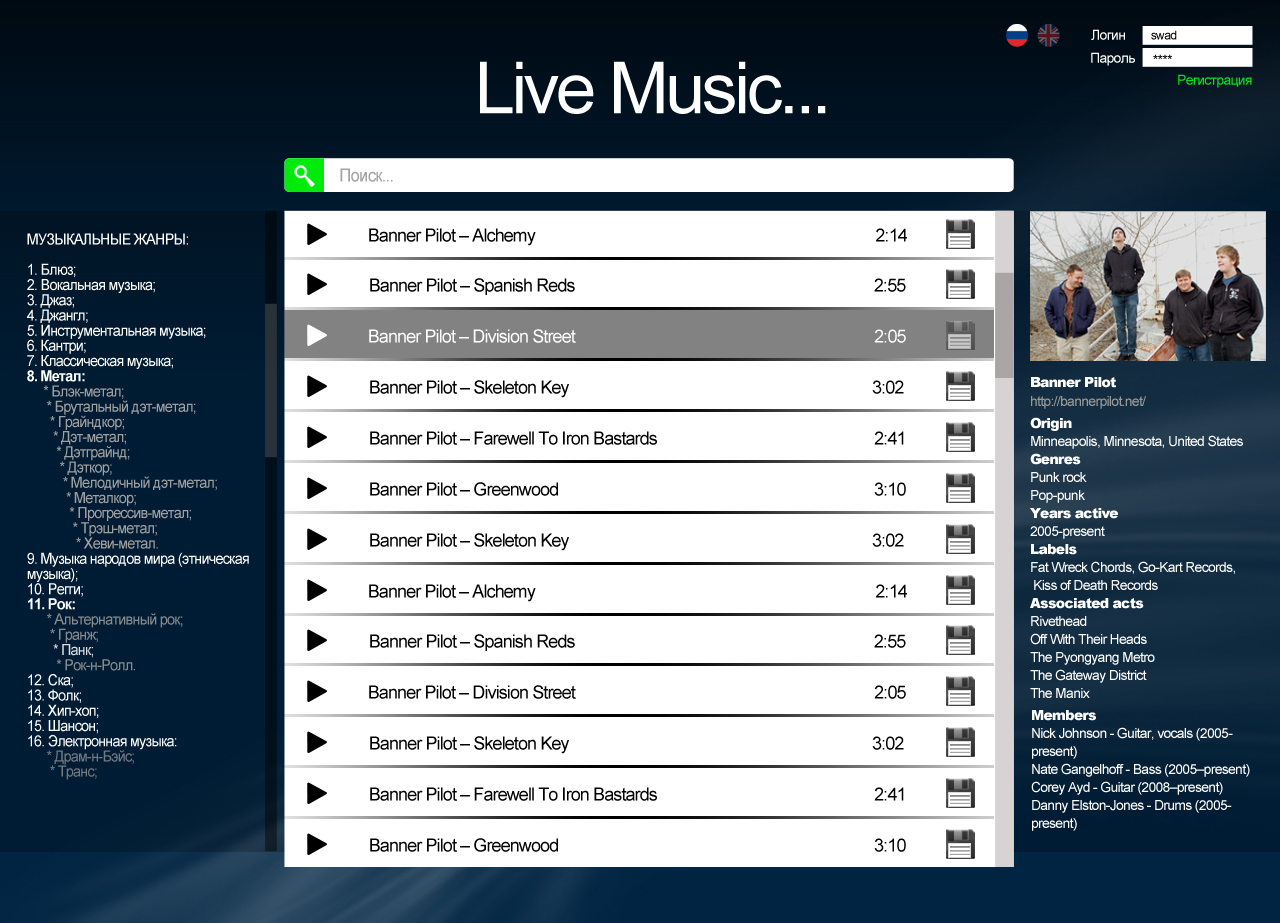Play the topmost Alchemy track in the list
The height and width of the screenshot is (923, 1280).
(x=317, y=235)
